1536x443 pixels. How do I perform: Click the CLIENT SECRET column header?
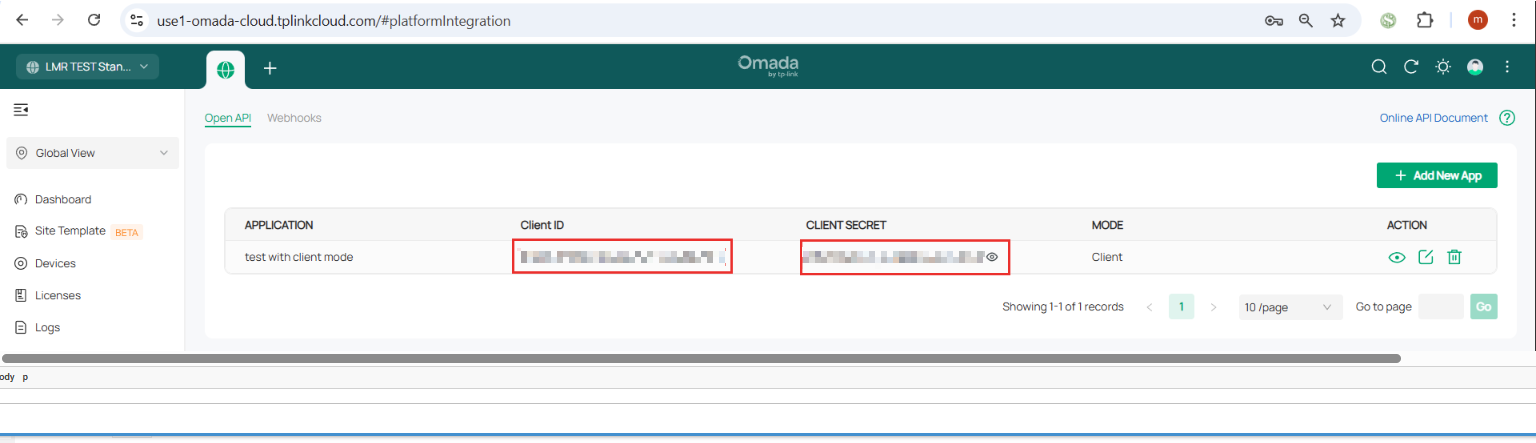tap(846, 225)
